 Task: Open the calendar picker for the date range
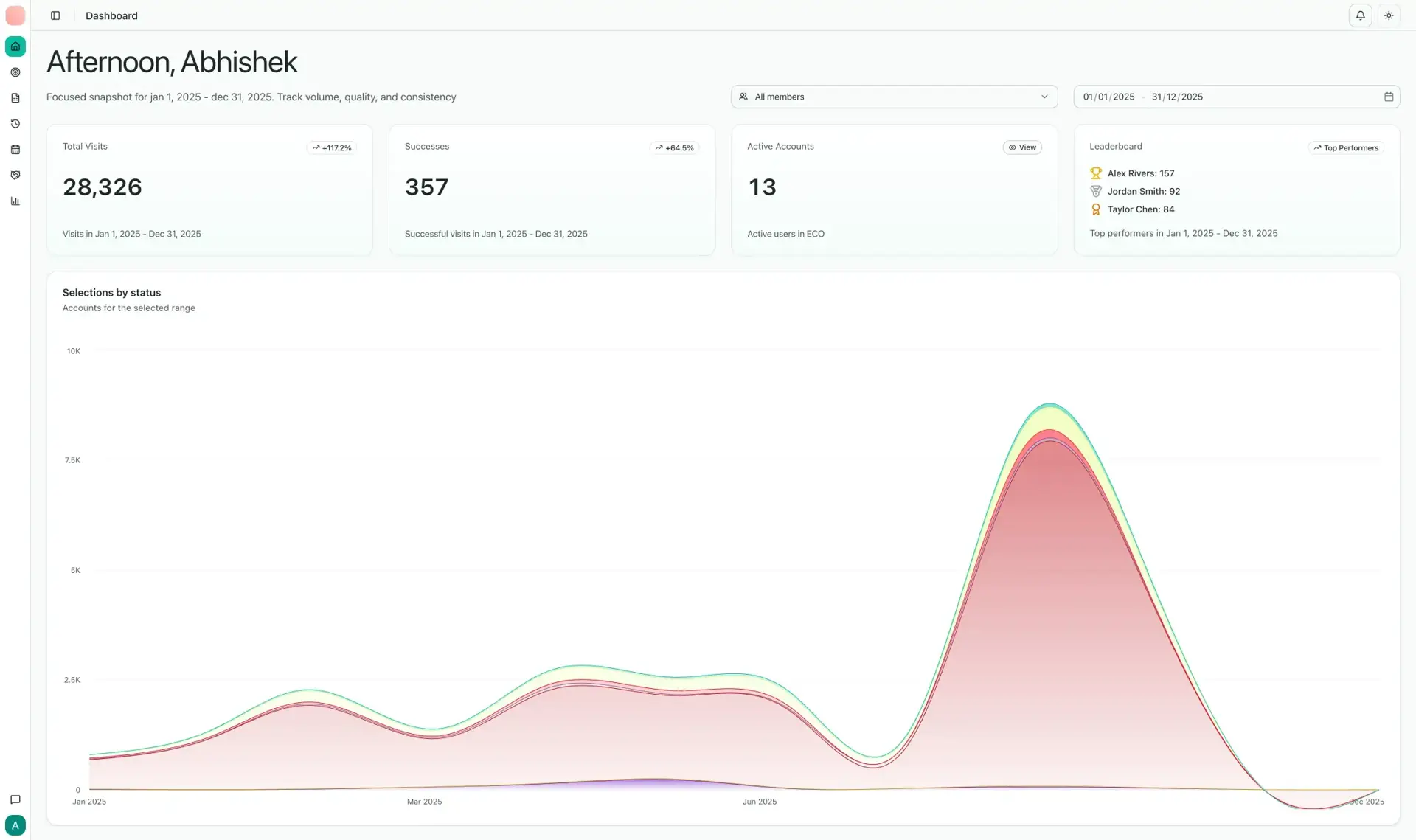pos(1389,97)
